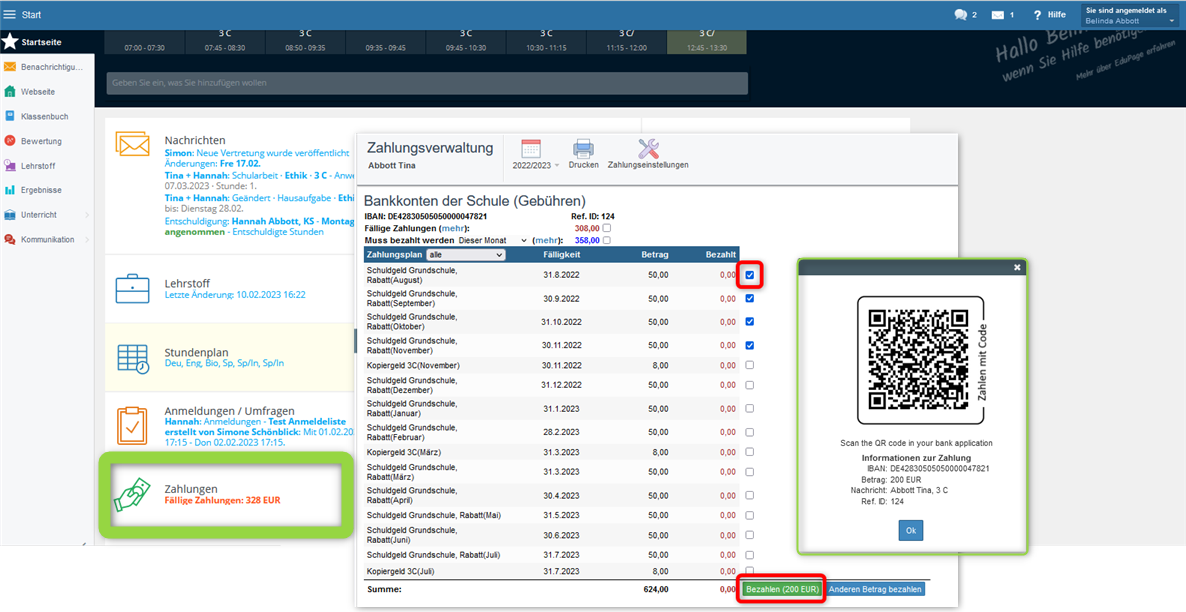The image size is (1186, 612).
Task: Click the Start title in top bar
Action: click(x=32, y=14)
